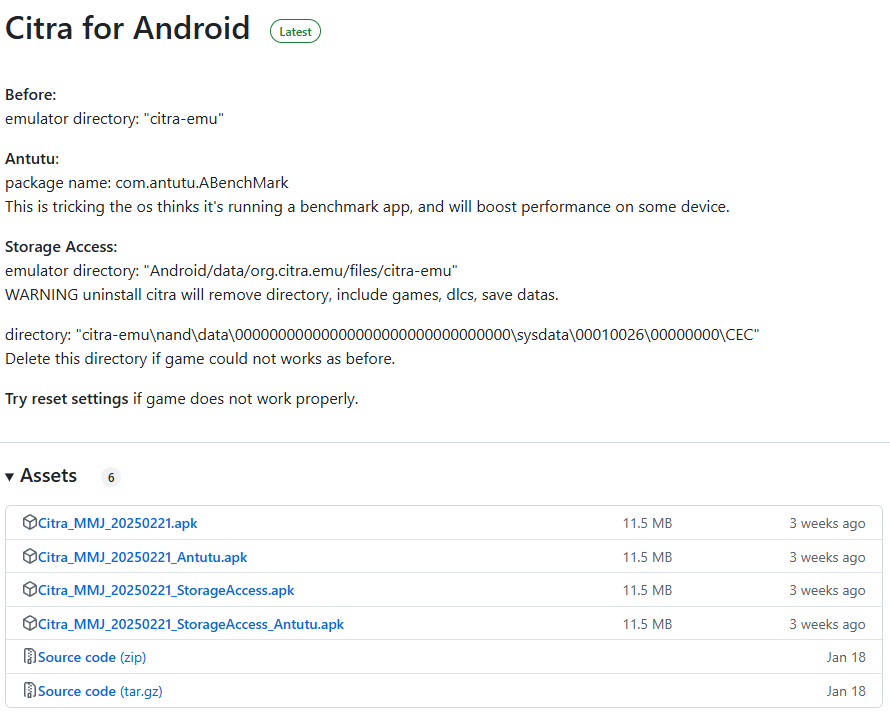890x715 pixels.
Task: Click the 11.5 MB size of StorageAccess_Antutu.apk row
Action: point(647,624)
